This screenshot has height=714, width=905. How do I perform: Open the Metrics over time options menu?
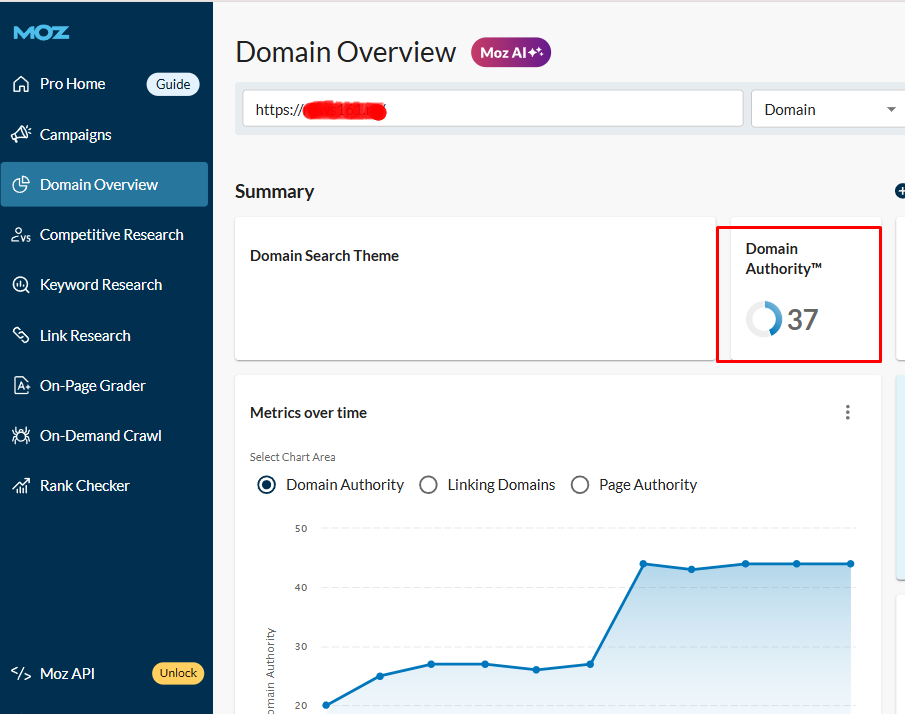coord(848,413)
